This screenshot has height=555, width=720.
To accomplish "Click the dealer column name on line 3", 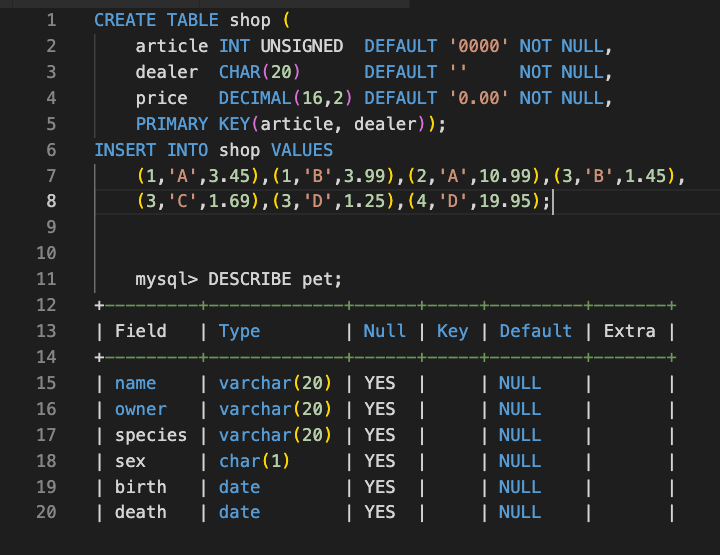I will [167, 72].
